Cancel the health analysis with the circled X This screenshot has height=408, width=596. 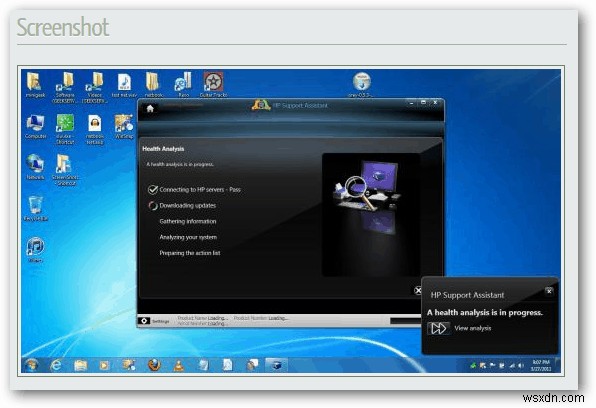coord(417,290)
